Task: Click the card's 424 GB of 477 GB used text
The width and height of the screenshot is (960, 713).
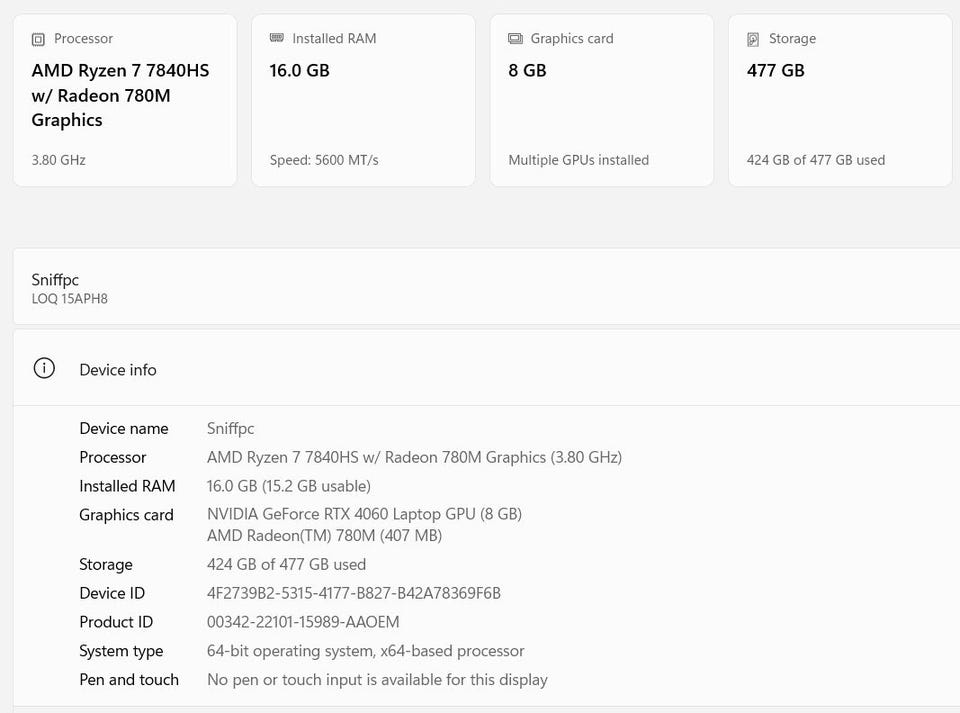Action: (816, 160)
